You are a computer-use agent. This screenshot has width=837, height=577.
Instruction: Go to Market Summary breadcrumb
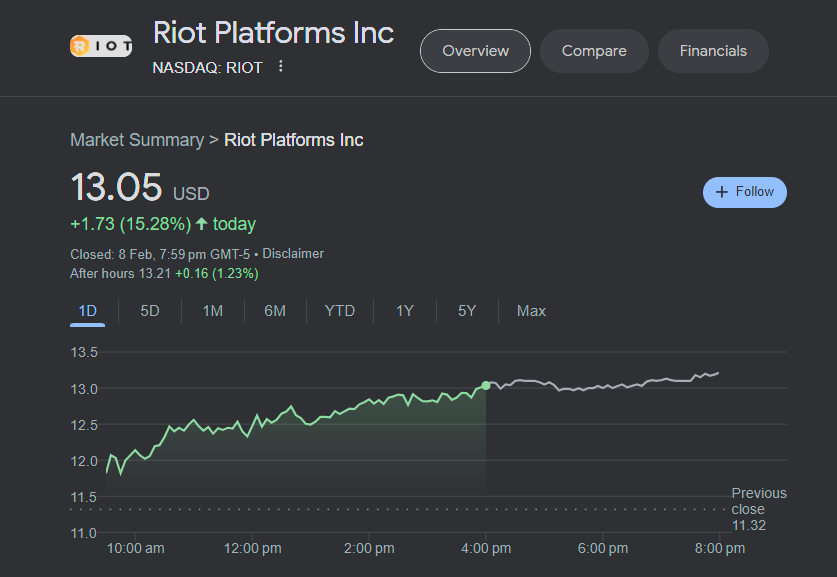pos(136,140)
